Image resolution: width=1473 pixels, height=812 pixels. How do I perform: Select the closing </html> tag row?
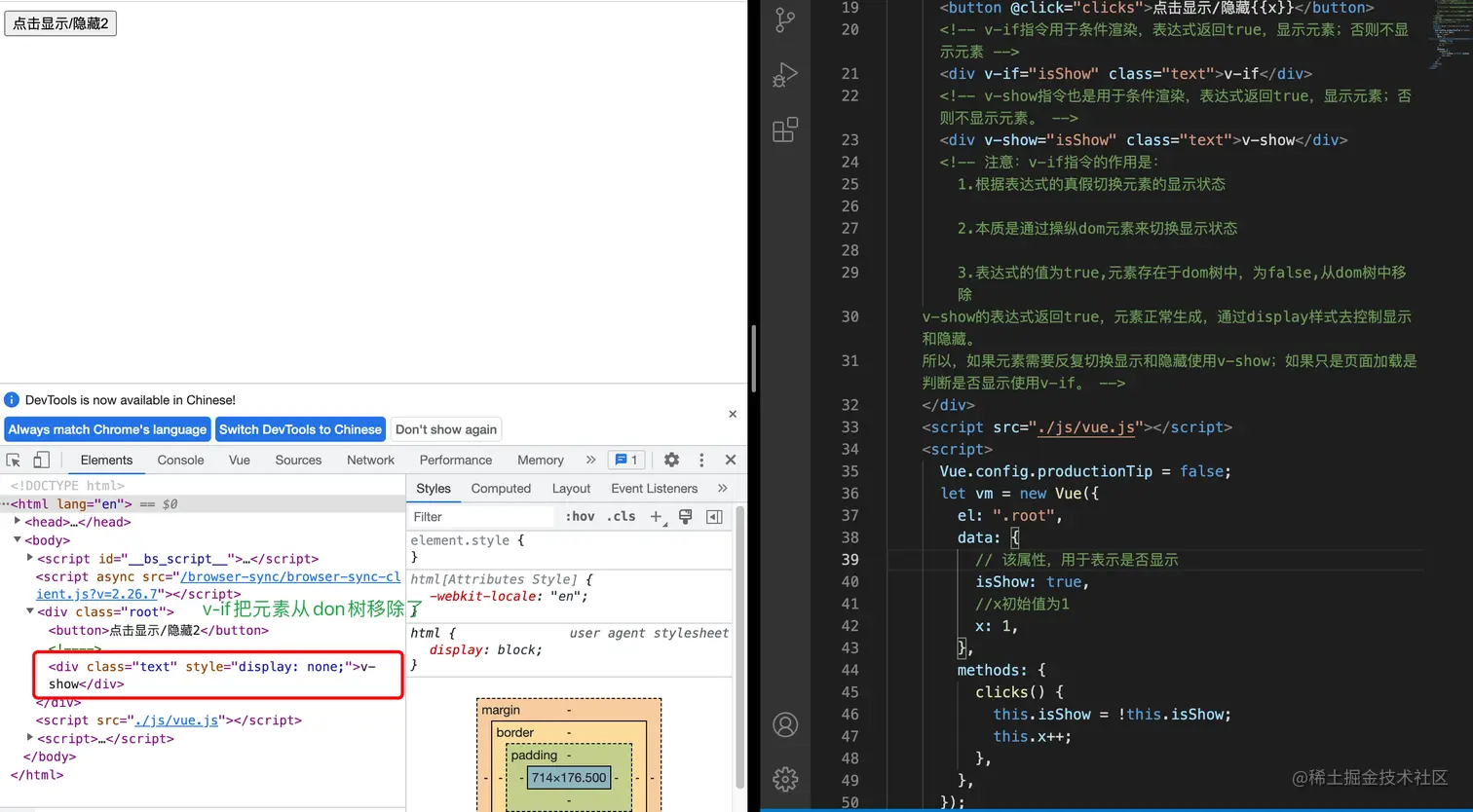click(37, 775)
